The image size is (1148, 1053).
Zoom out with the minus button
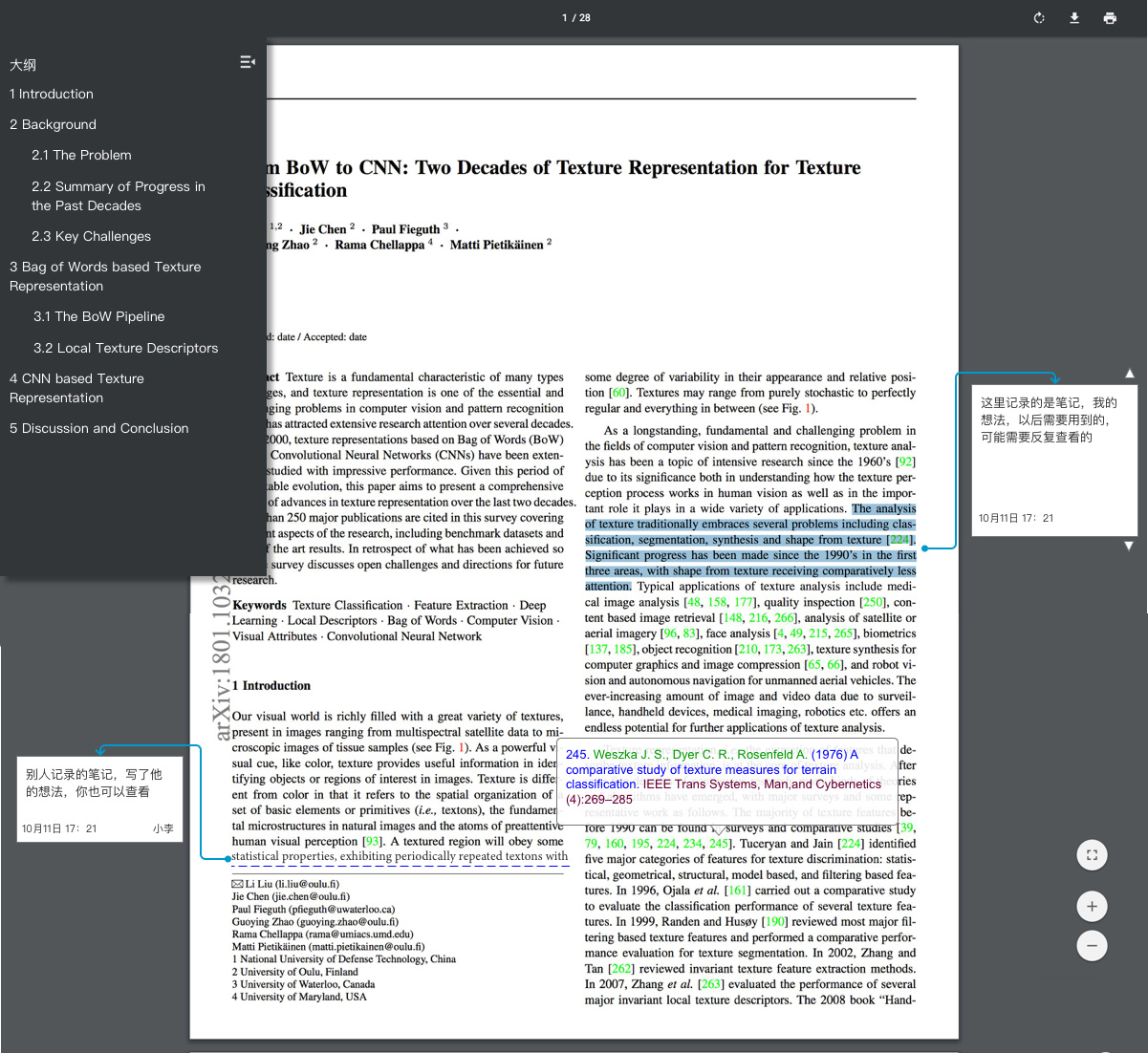(x=1092, y=946)
